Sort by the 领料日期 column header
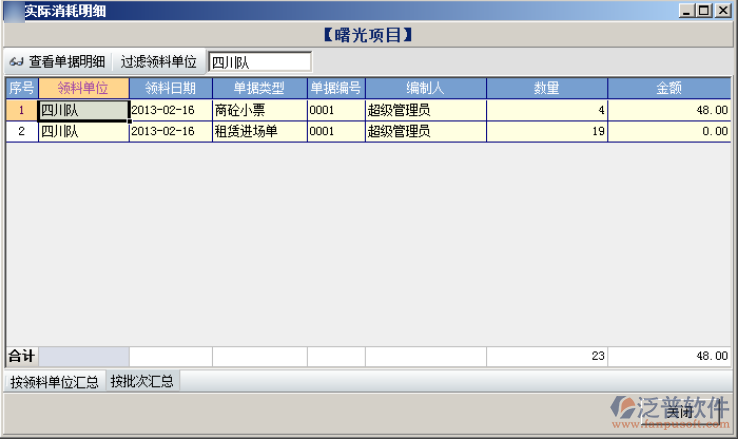740x440 pixels. (170, 88)
